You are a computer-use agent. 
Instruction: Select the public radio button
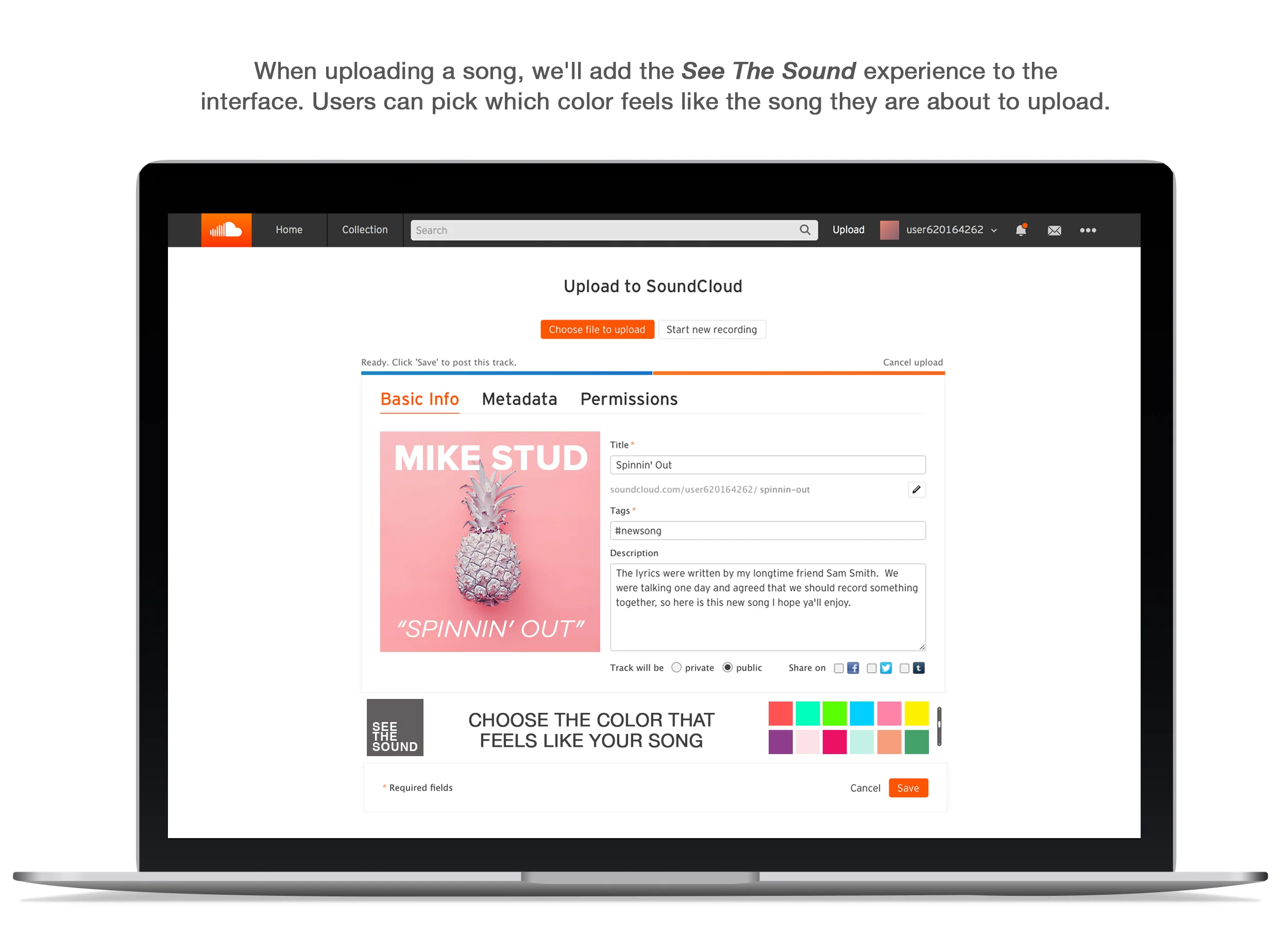pyautogui.click(x=727, y=667)
